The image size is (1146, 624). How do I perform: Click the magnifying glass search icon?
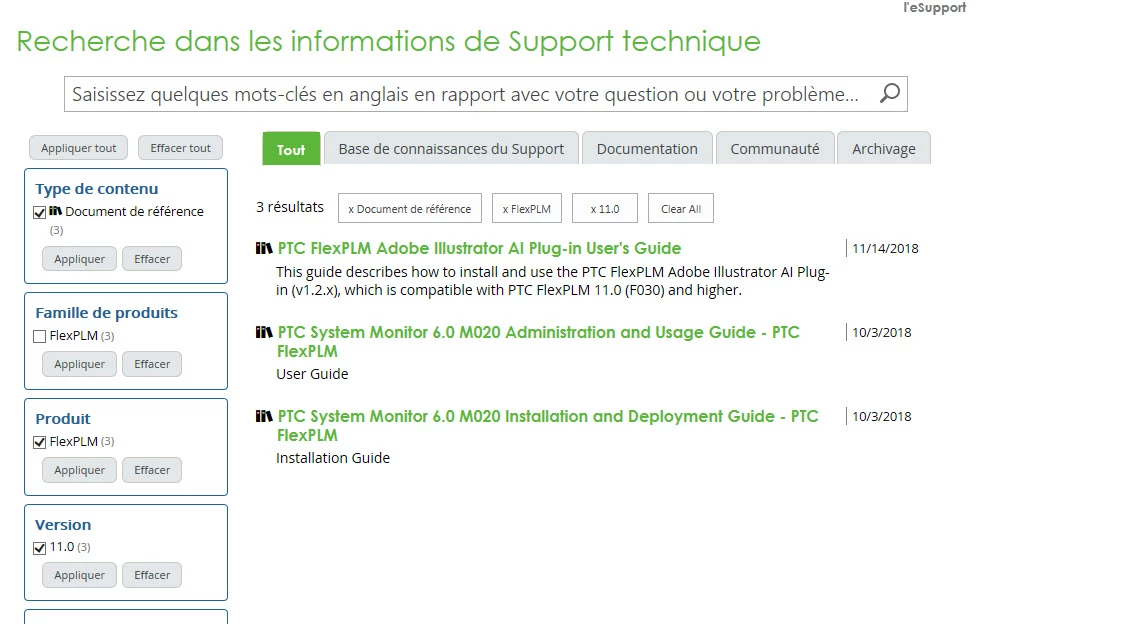click(x=889, y=94)
